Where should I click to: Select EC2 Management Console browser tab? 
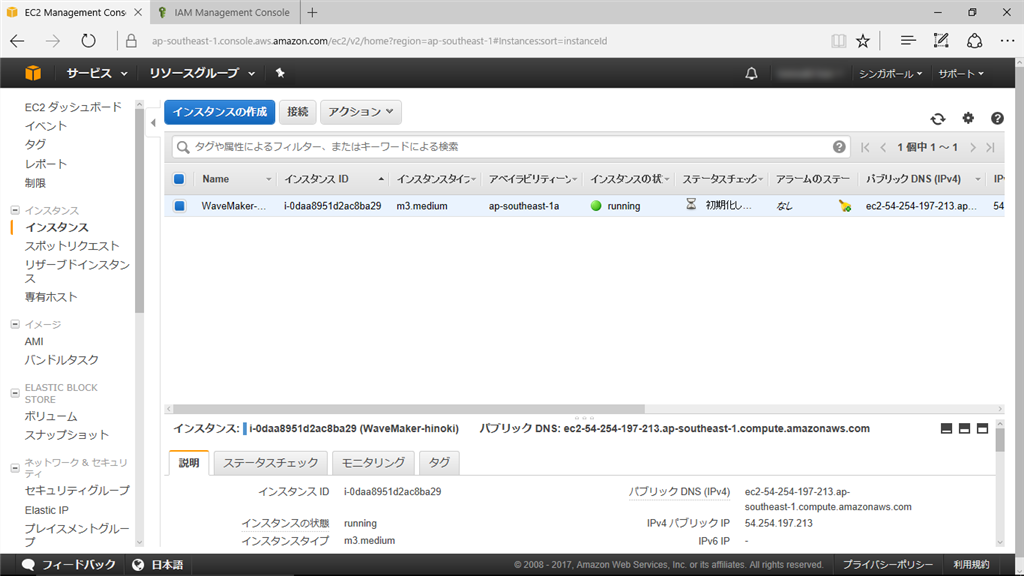pos(75,12)
